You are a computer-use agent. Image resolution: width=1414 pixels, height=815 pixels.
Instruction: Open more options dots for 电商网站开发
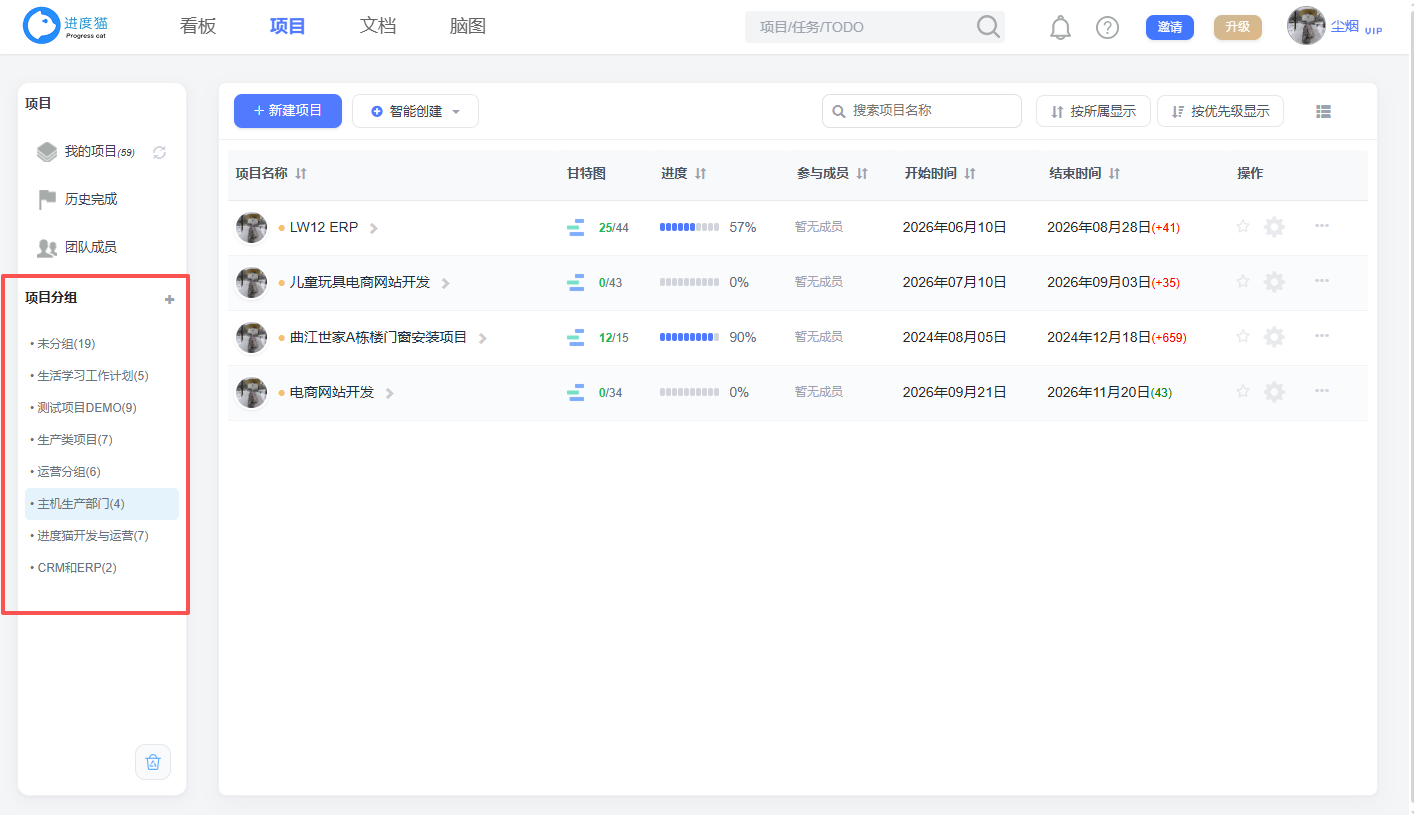pyautogui.click(x=1322, y=390)
